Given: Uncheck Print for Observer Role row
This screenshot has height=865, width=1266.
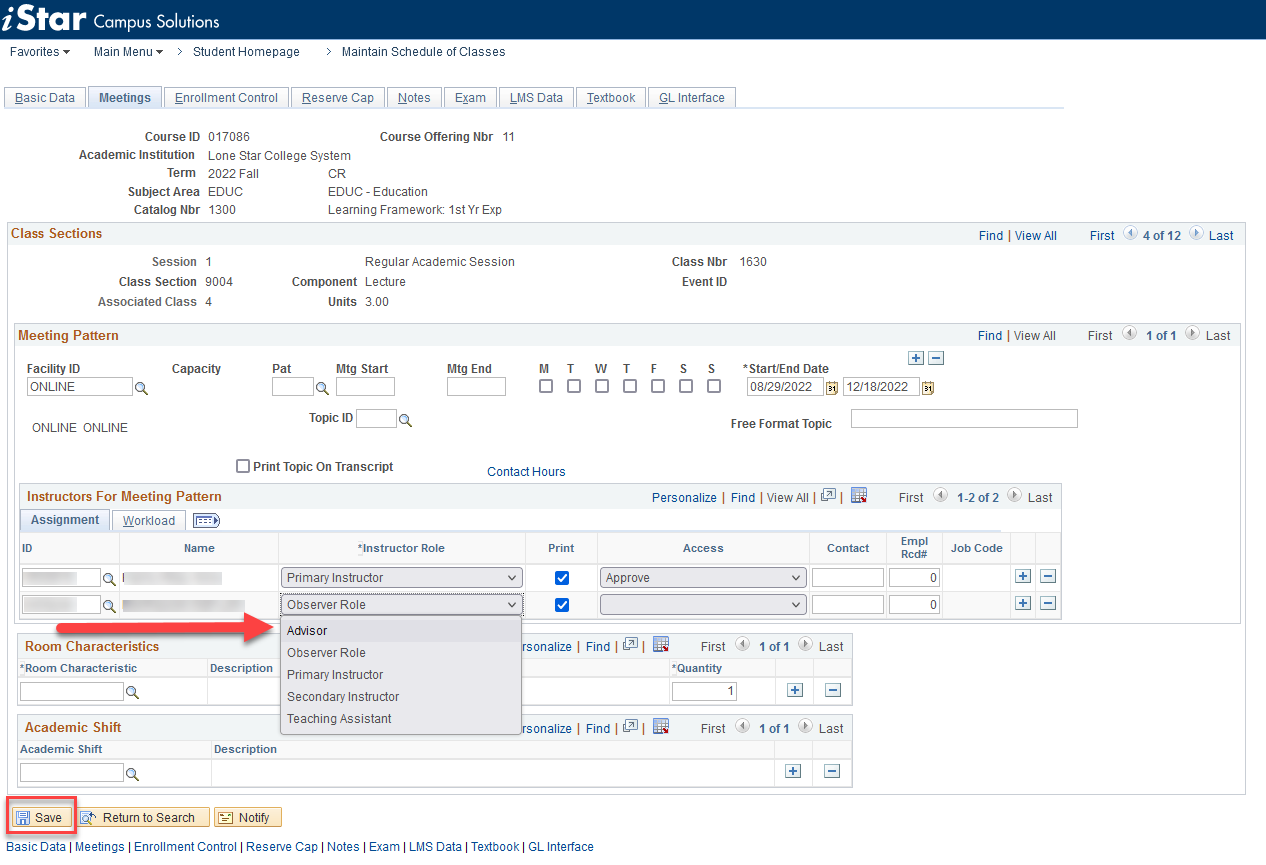Looking at the screenshot, I should point(562,605).
